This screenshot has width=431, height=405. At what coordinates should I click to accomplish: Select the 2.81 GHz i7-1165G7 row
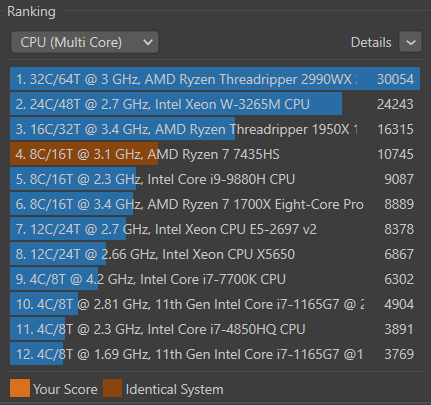click(x=215, y=304)
